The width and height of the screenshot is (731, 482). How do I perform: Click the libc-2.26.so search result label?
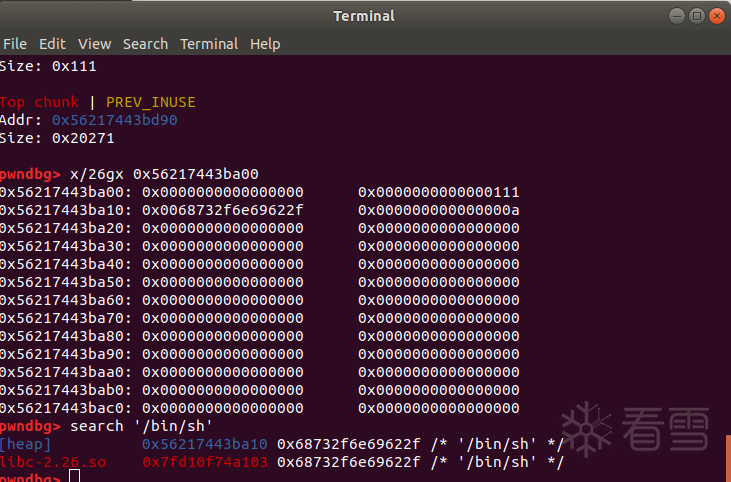52,462
